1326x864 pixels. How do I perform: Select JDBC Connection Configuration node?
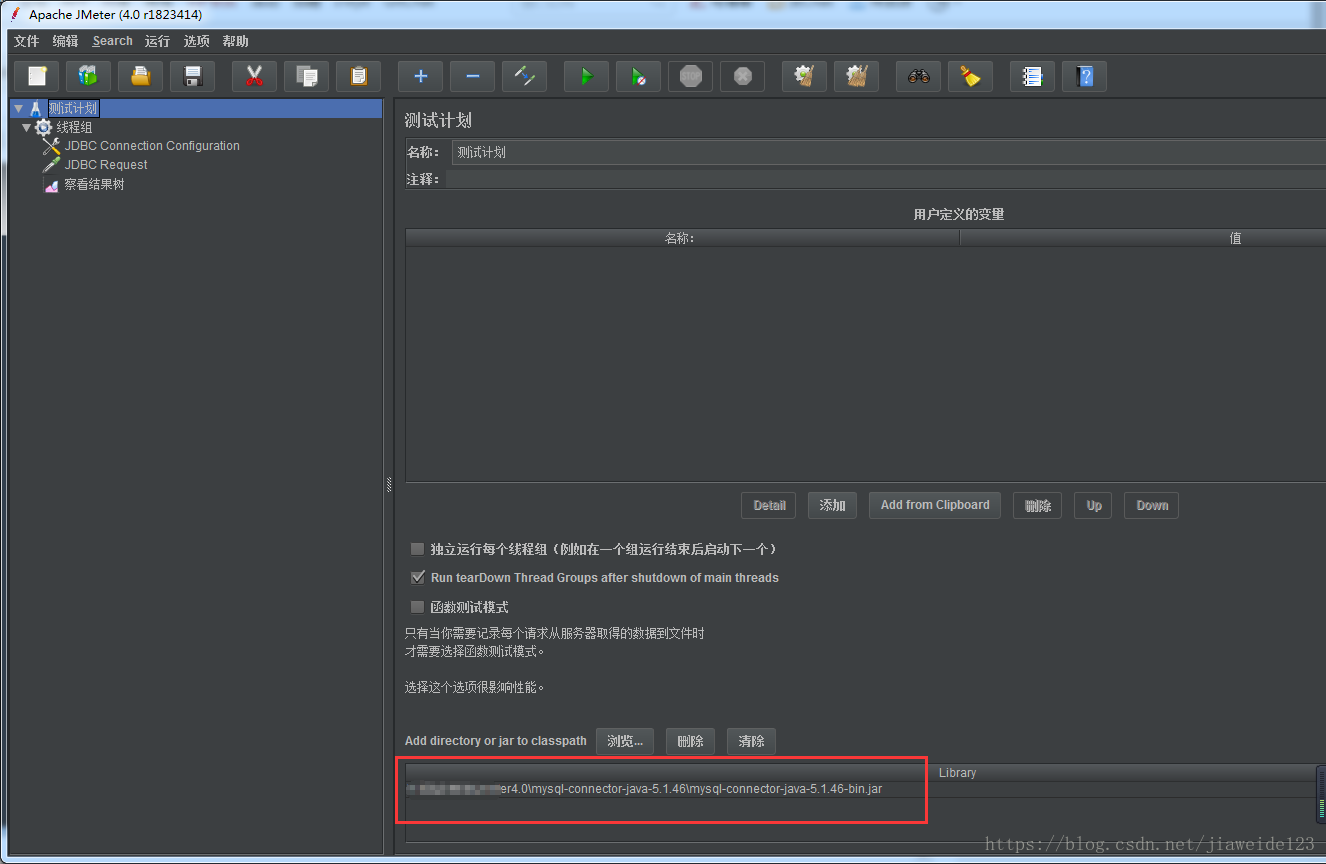click(x=152, y=146)
